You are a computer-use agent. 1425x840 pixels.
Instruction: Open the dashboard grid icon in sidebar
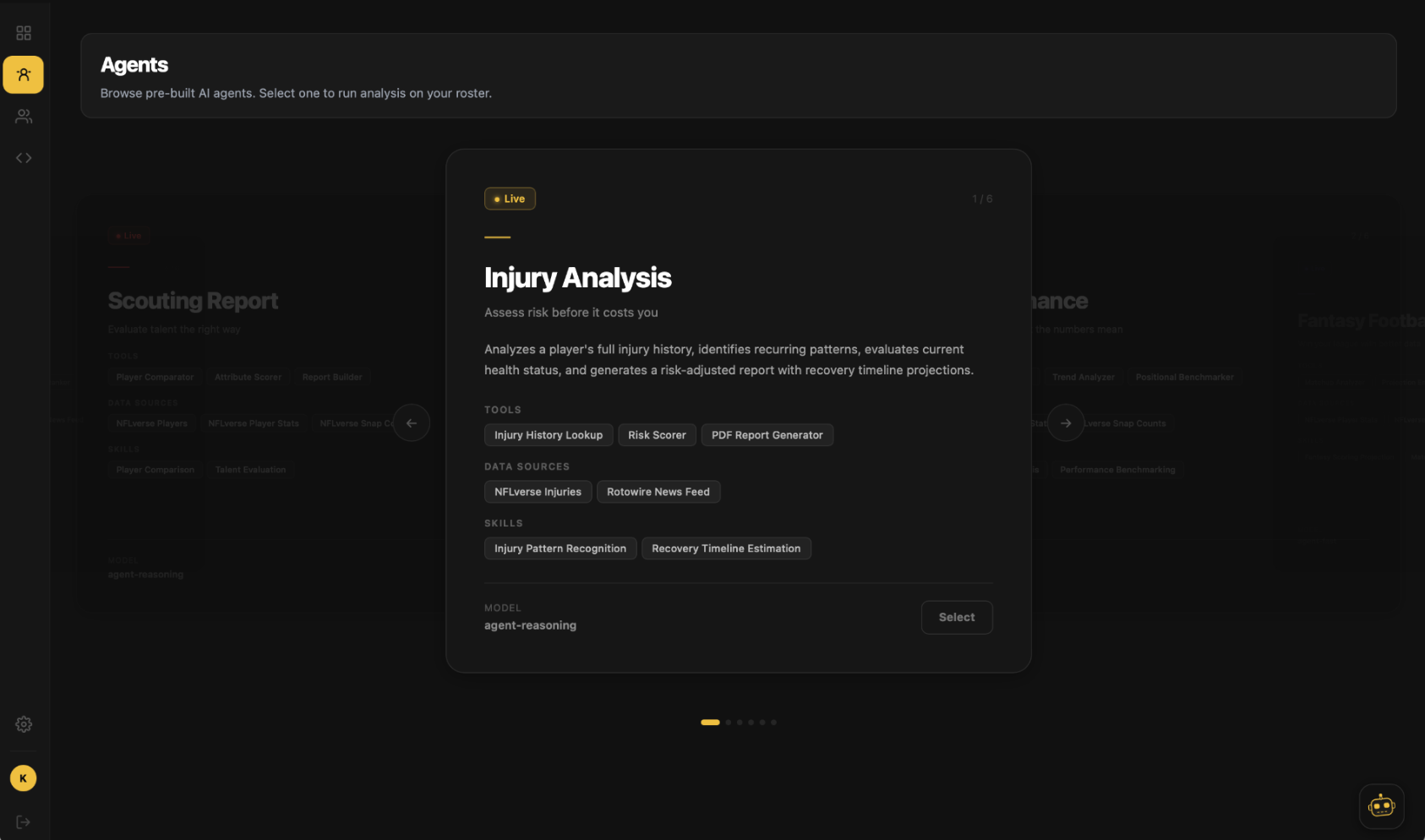[x=24, y=33]
